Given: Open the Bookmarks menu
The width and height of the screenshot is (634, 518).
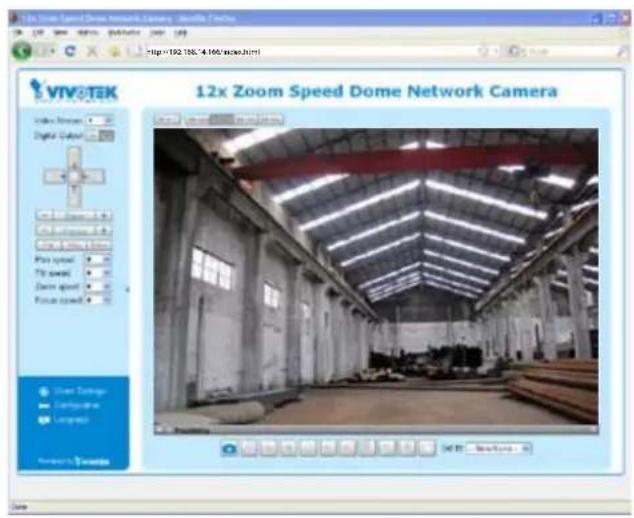Looking at the screenshot, I should (x=124, y=33).
